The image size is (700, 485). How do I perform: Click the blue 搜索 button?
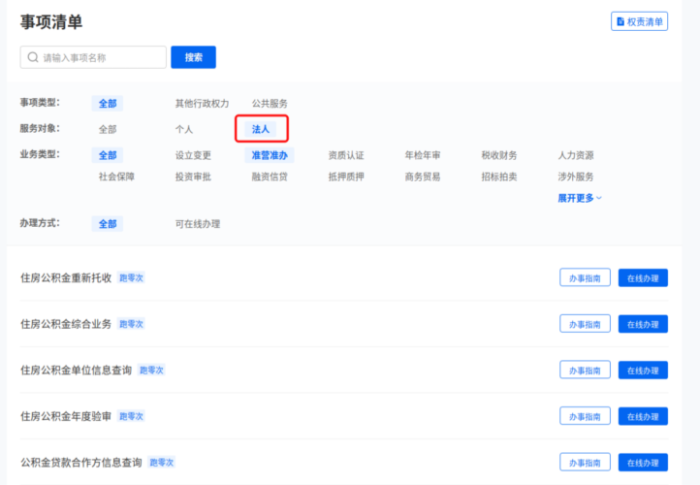point(193,57)
